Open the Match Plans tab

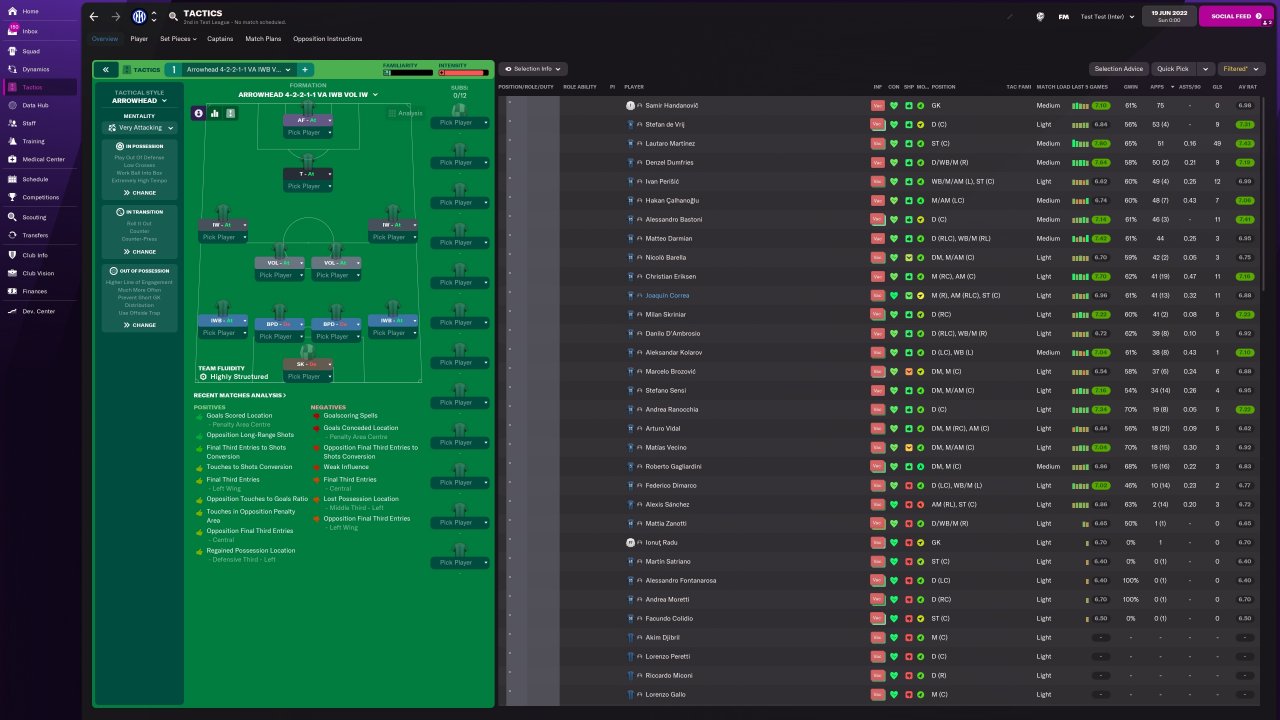tap(263, 39)
